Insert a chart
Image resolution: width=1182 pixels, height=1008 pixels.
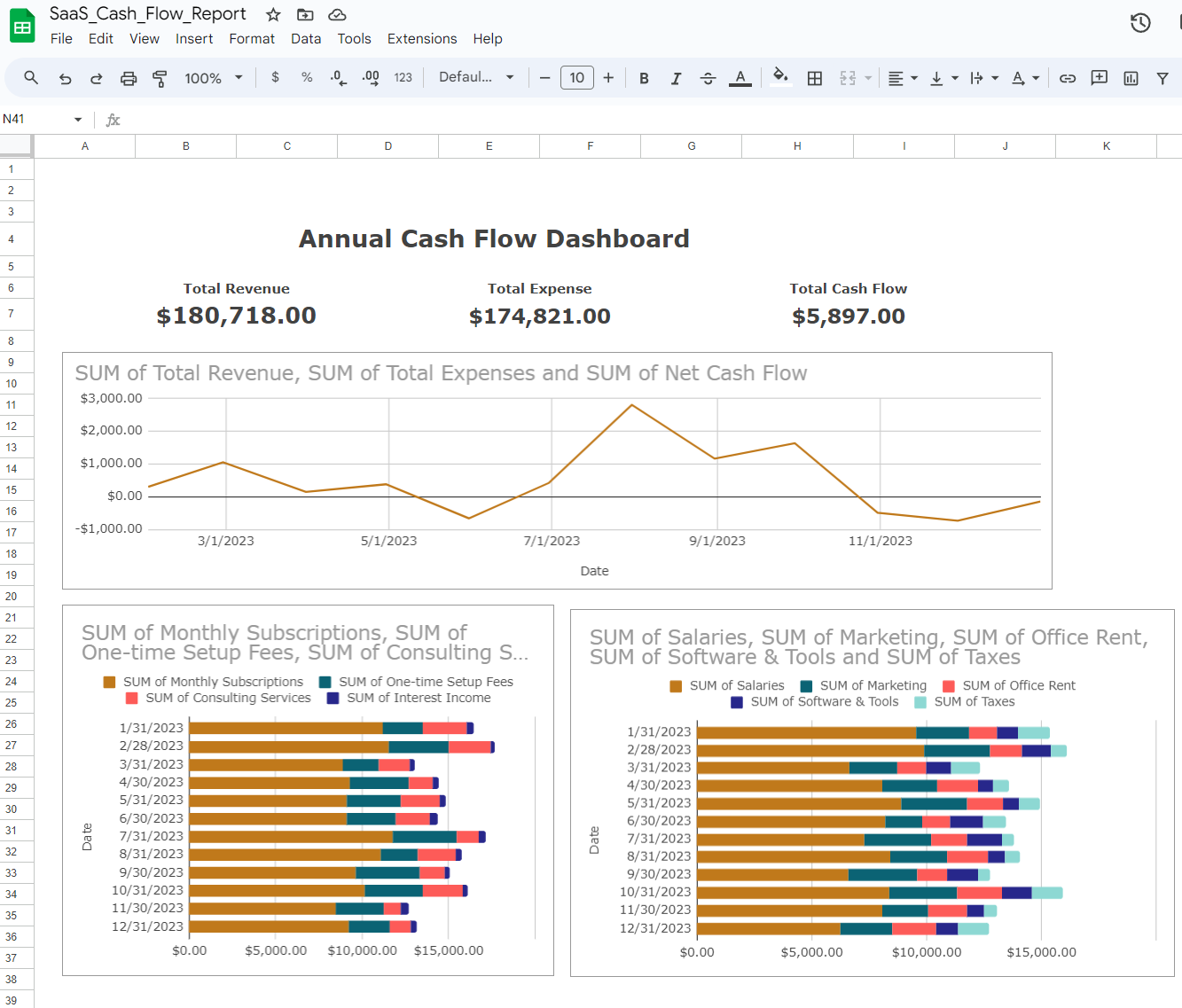pos(1131,78)
